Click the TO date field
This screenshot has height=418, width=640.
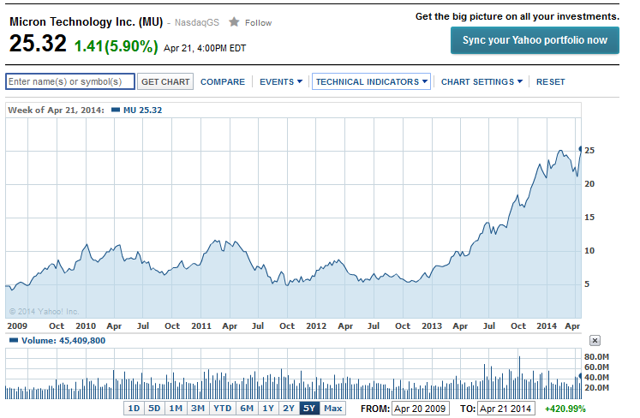point(506,409)
